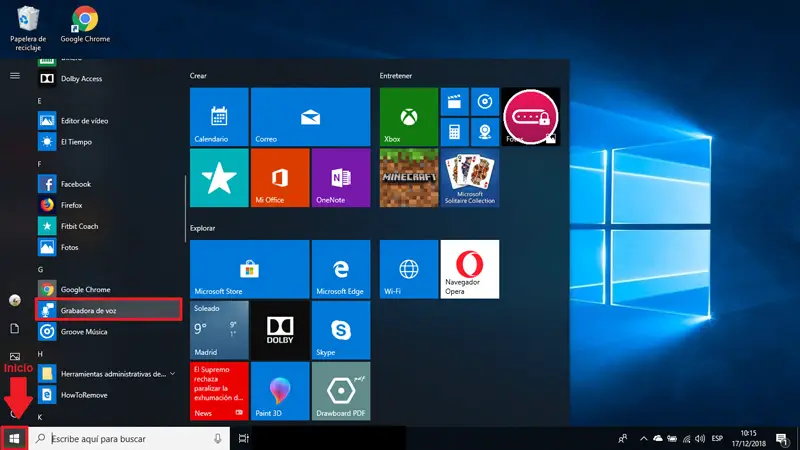Open the small Groove disc tile
This screenshot has width=800, height=450.
pyautogui.click(x=485, y=102)
